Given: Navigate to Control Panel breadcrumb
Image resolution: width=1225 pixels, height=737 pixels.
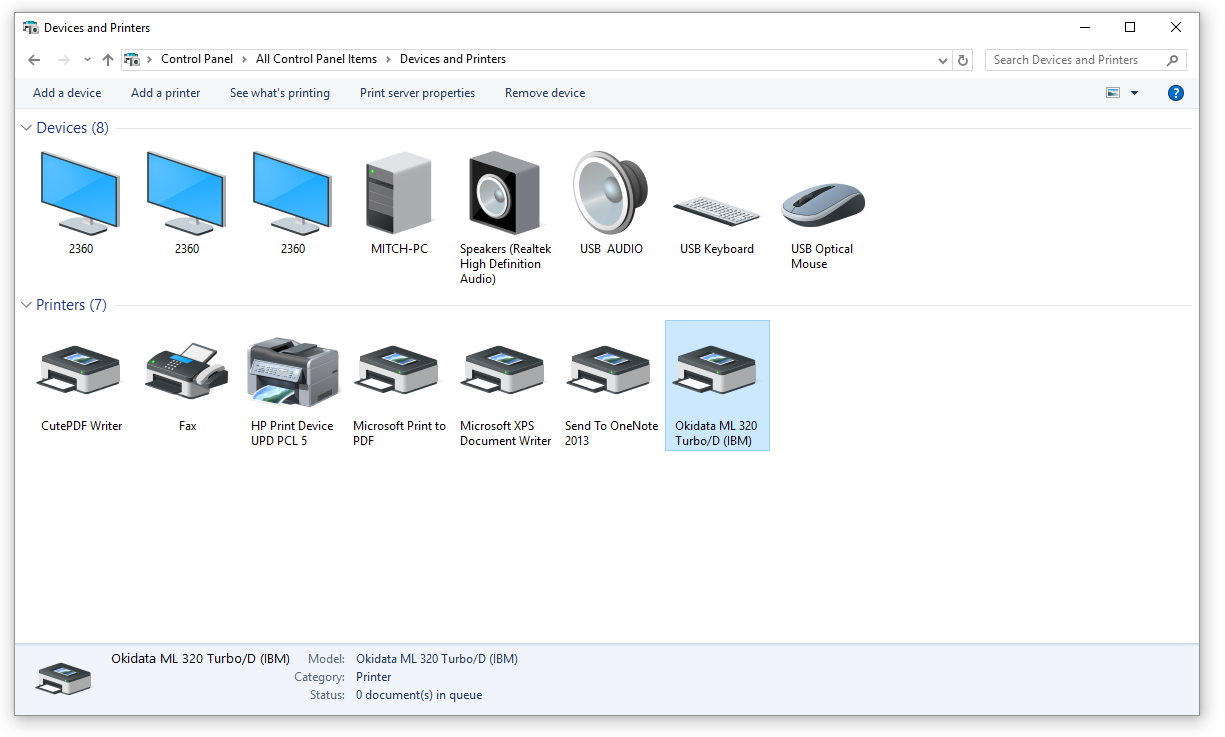Looking at the screenshot, I should click(x=197, y=59).
